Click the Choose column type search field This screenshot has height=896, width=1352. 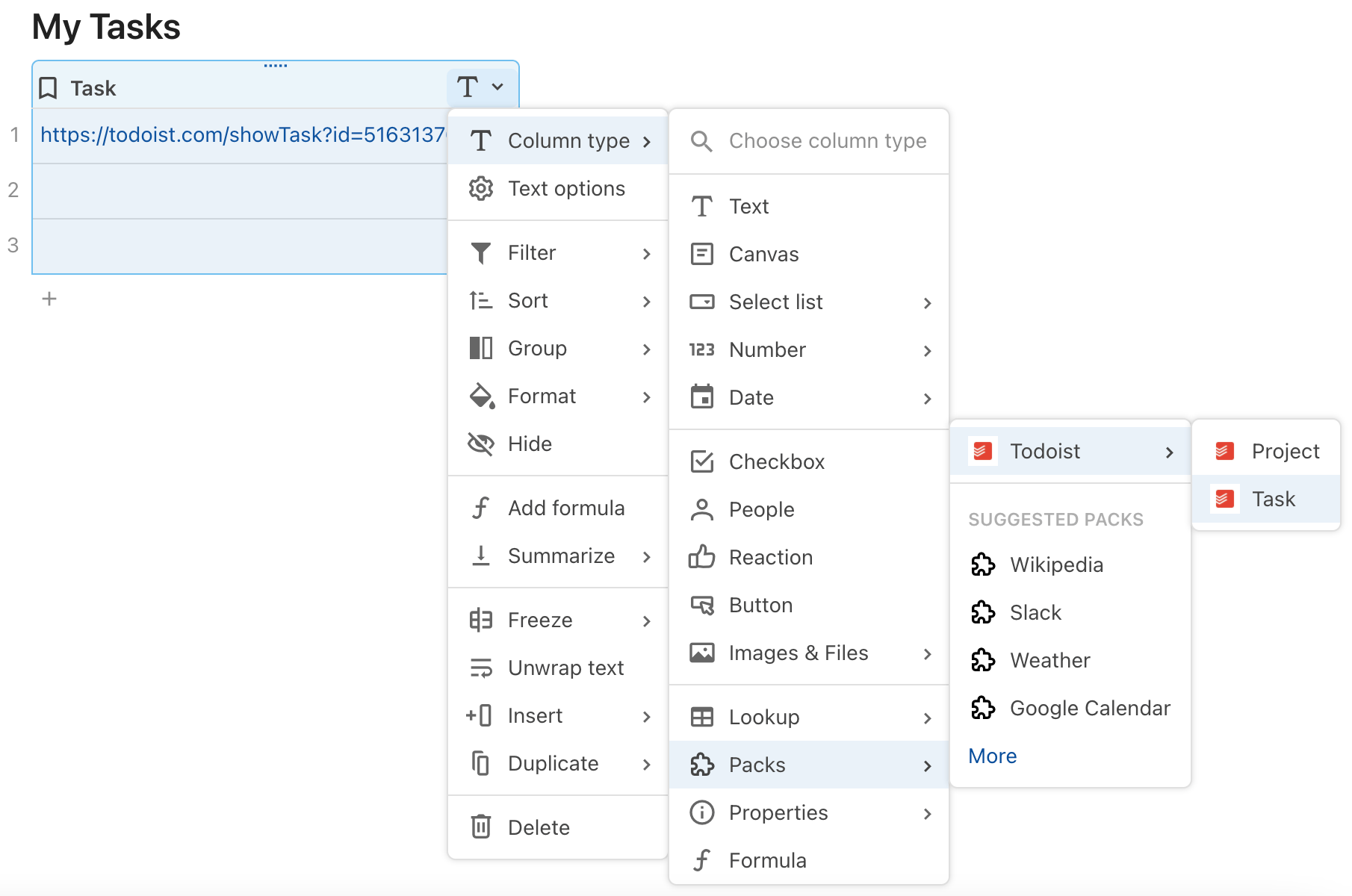click(809, 141)
